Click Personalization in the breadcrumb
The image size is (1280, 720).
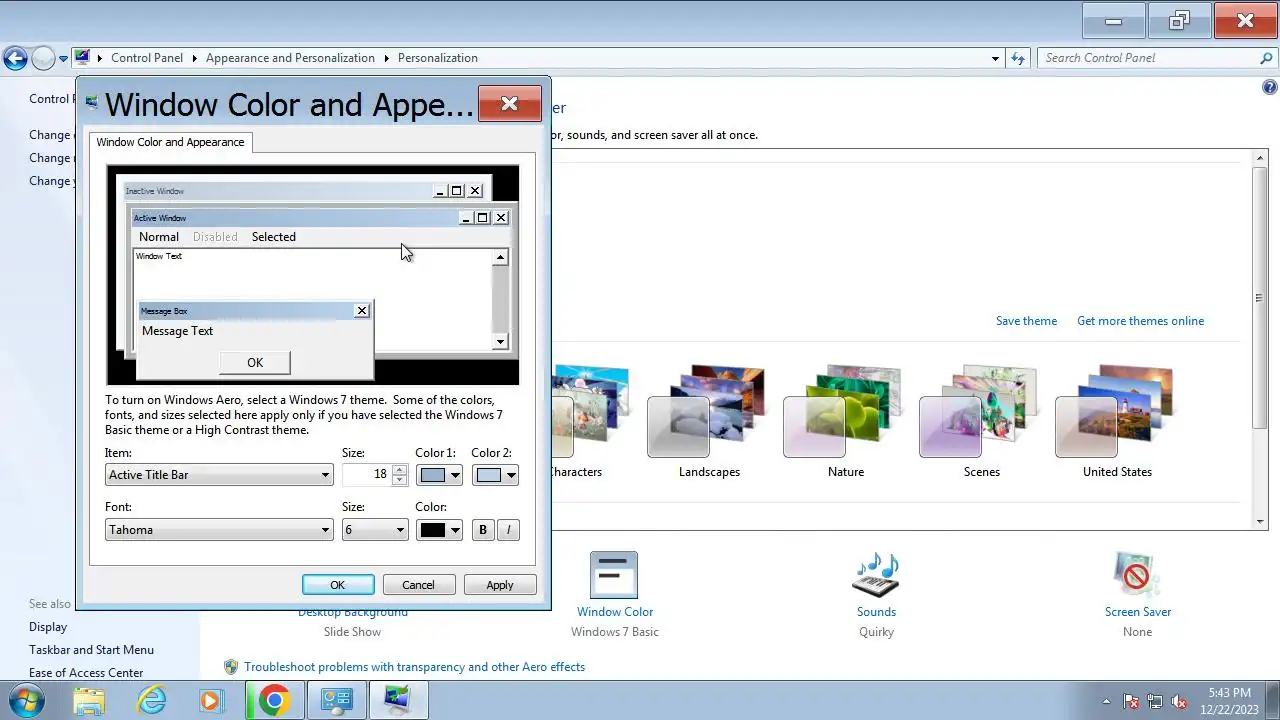438,58
